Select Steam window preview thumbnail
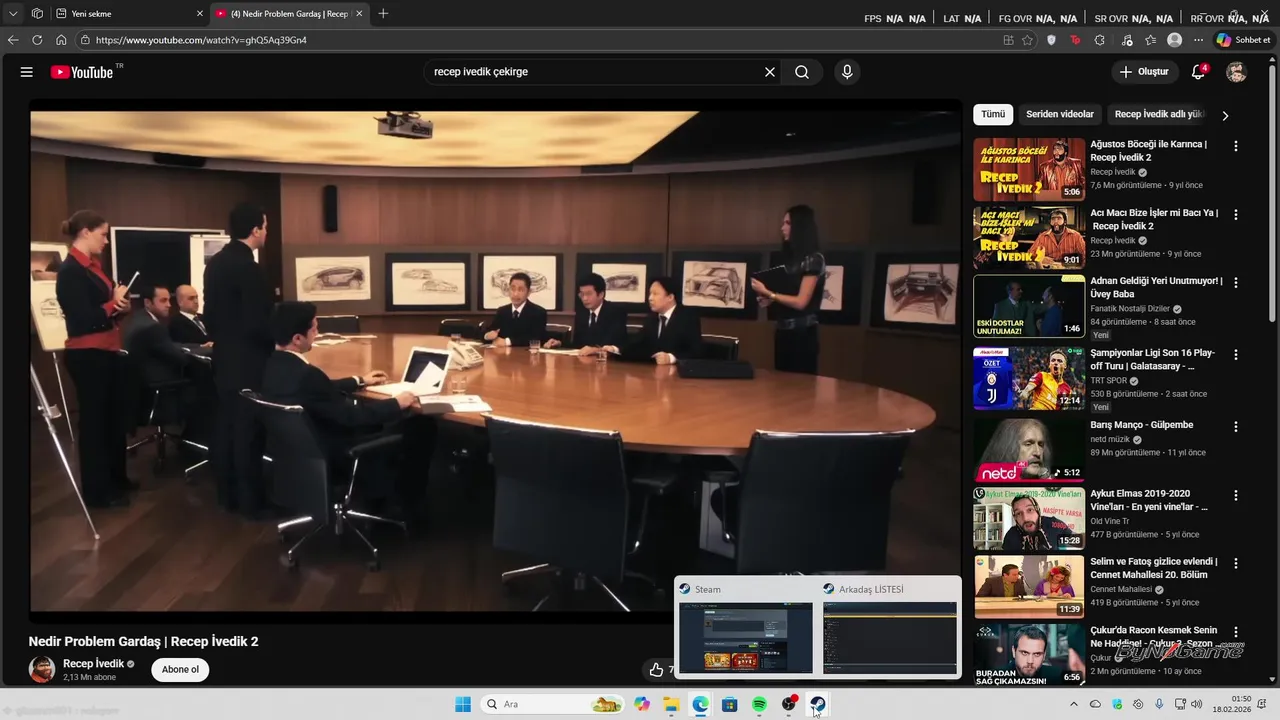This screenshot has height=720, width=1280. [x=746, y=637]
